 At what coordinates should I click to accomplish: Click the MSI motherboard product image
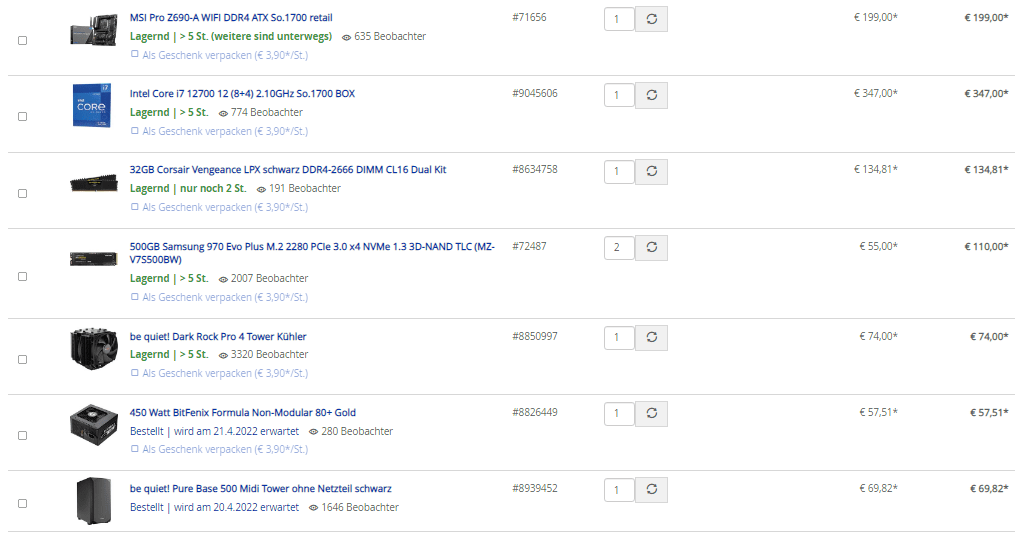click(93, 31)
